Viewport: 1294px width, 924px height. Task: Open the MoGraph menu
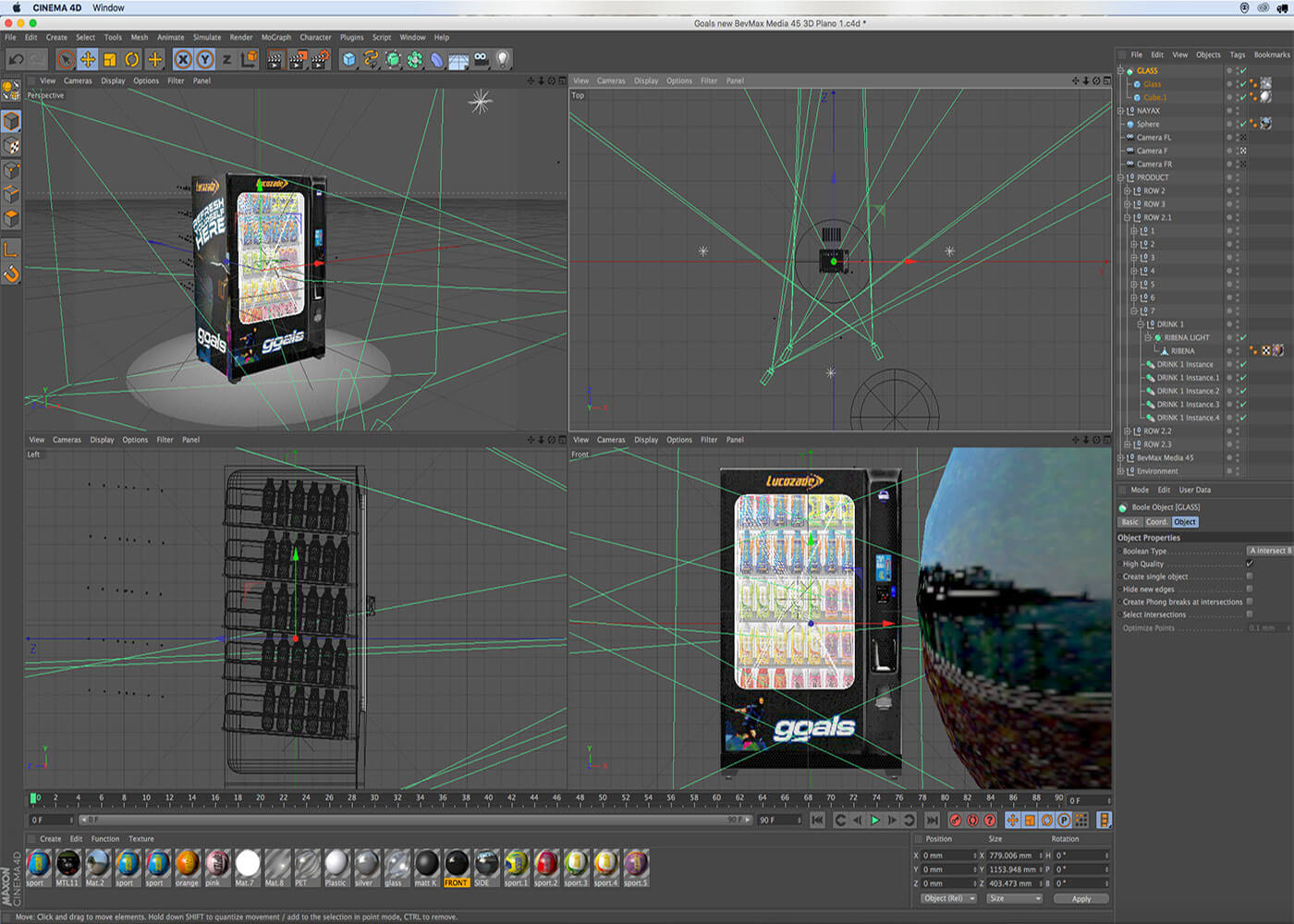click(276, 38)
